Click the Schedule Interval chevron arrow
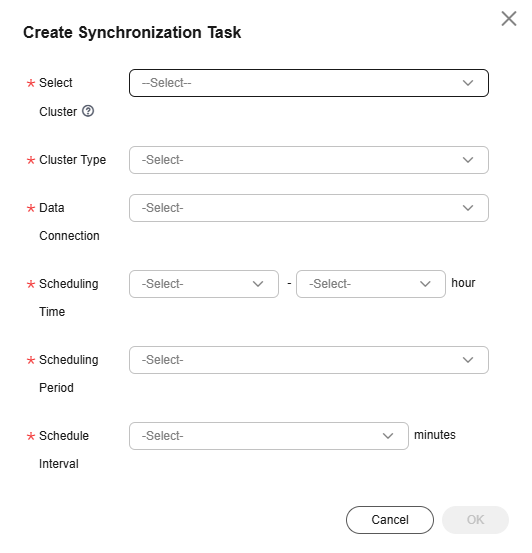The height and width of the screenshot is (553, 532). point(388,436)
